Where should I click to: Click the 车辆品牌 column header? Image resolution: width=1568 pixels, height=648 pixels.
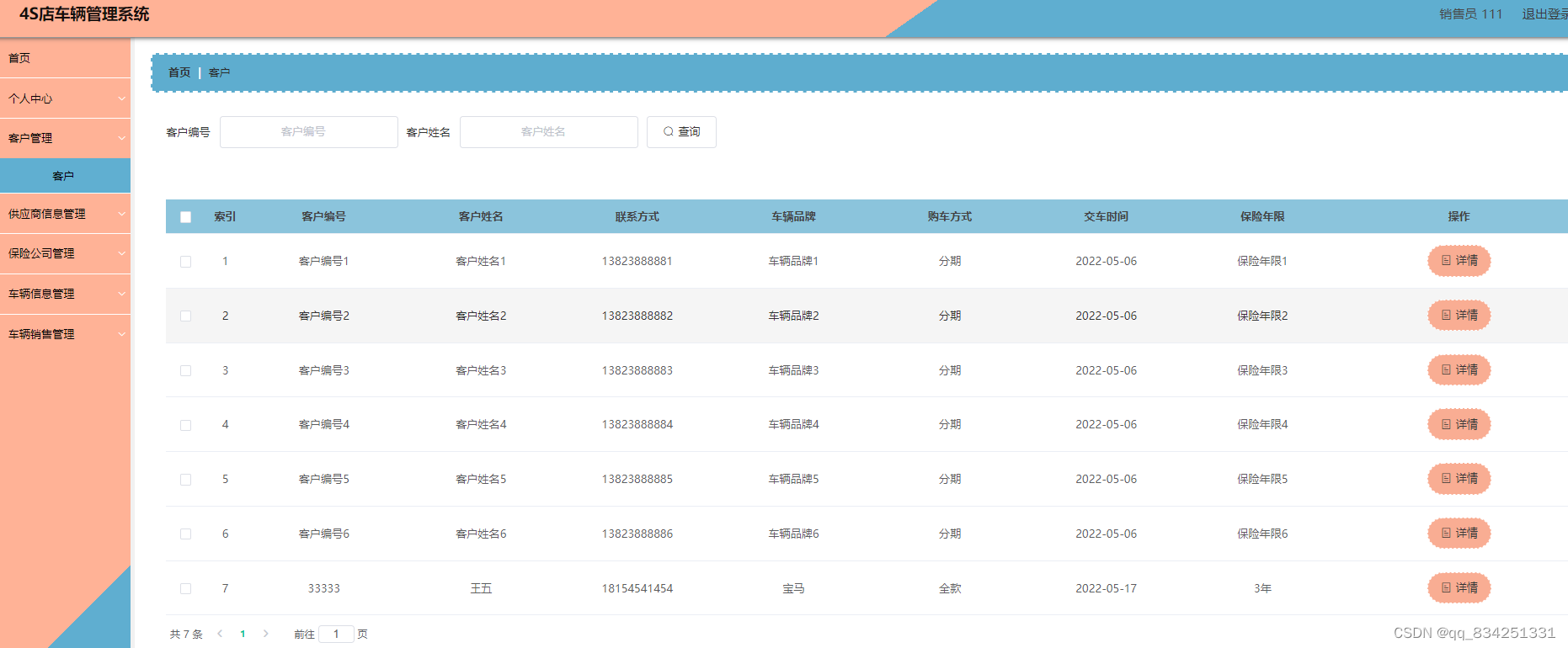tap(793, 217)
